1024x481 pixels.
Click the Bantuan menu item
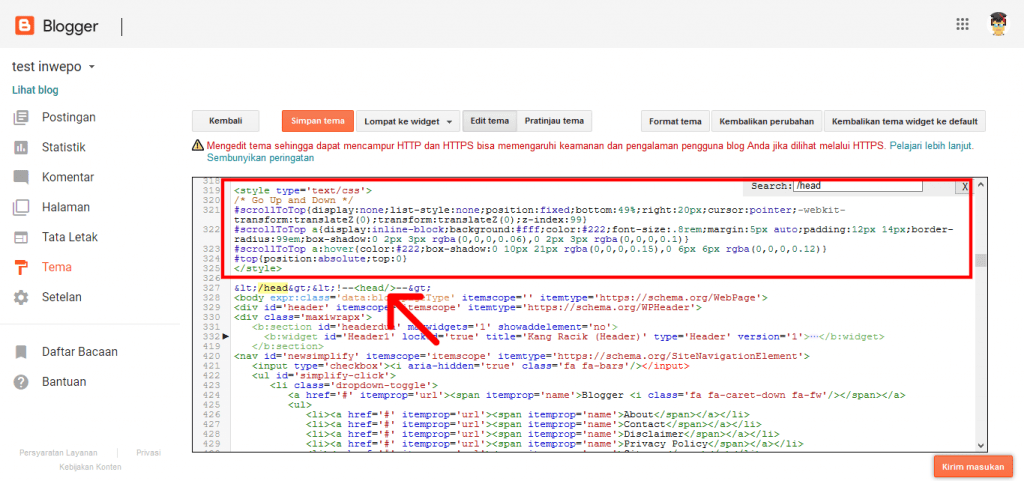(64, 382)
